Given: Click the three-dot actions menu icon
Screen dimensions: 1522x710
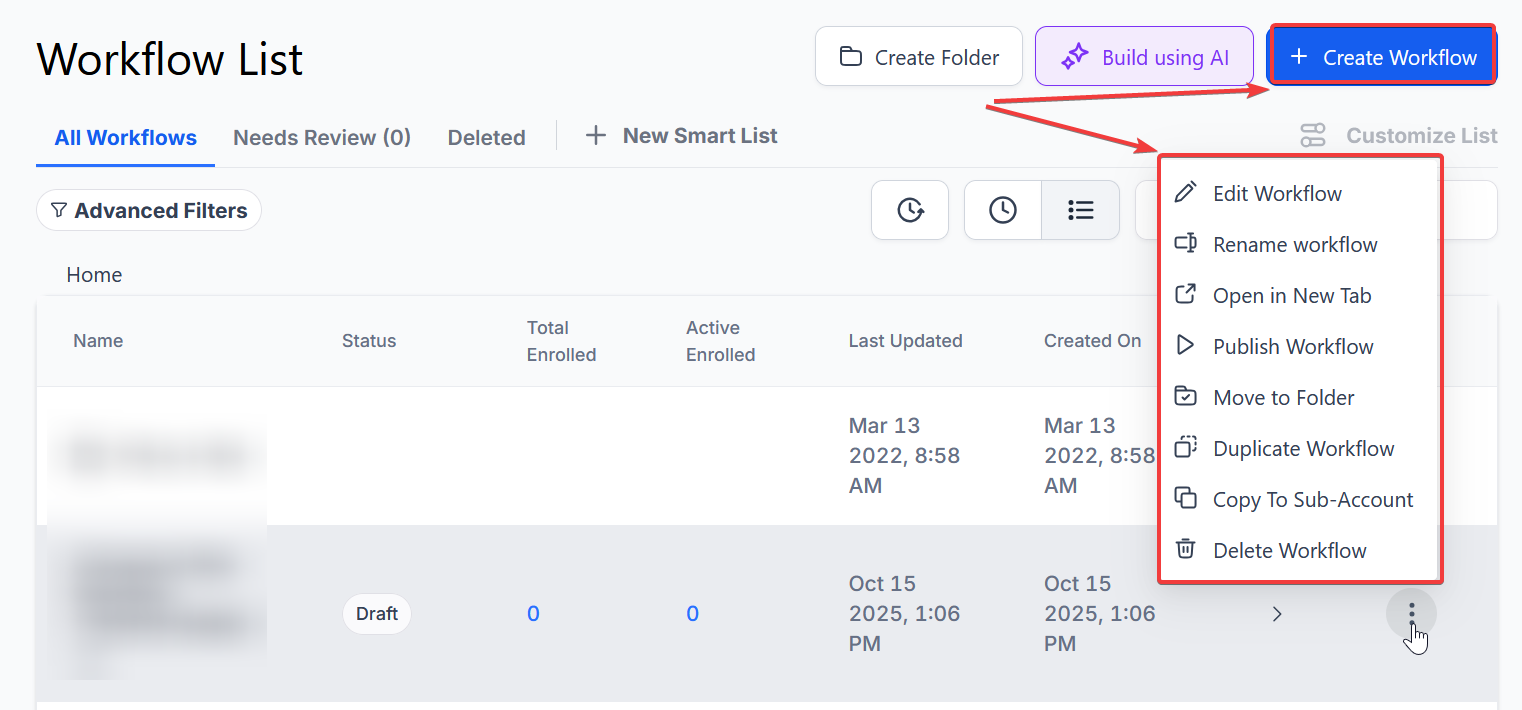Looking at the screenshot, I should coord(1411,611).
